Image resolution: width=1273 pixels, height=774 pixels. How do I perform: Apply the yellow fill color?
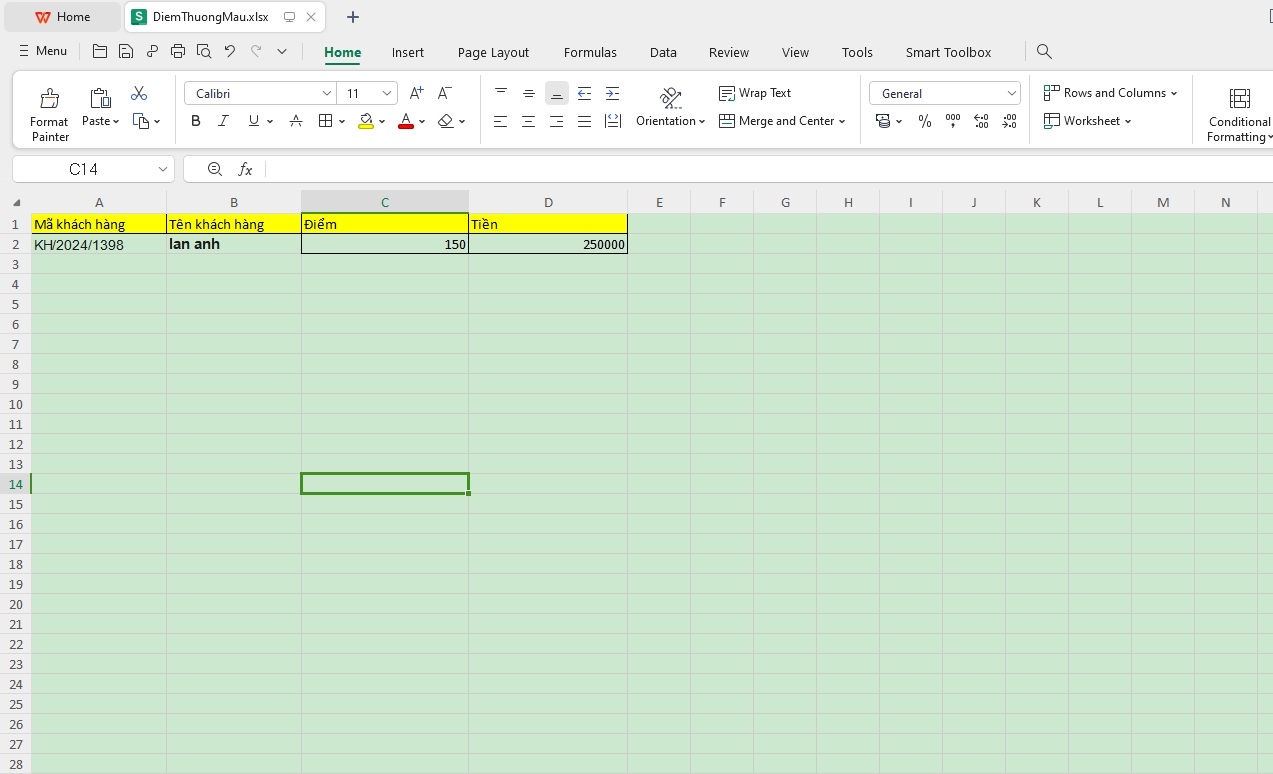366,121
